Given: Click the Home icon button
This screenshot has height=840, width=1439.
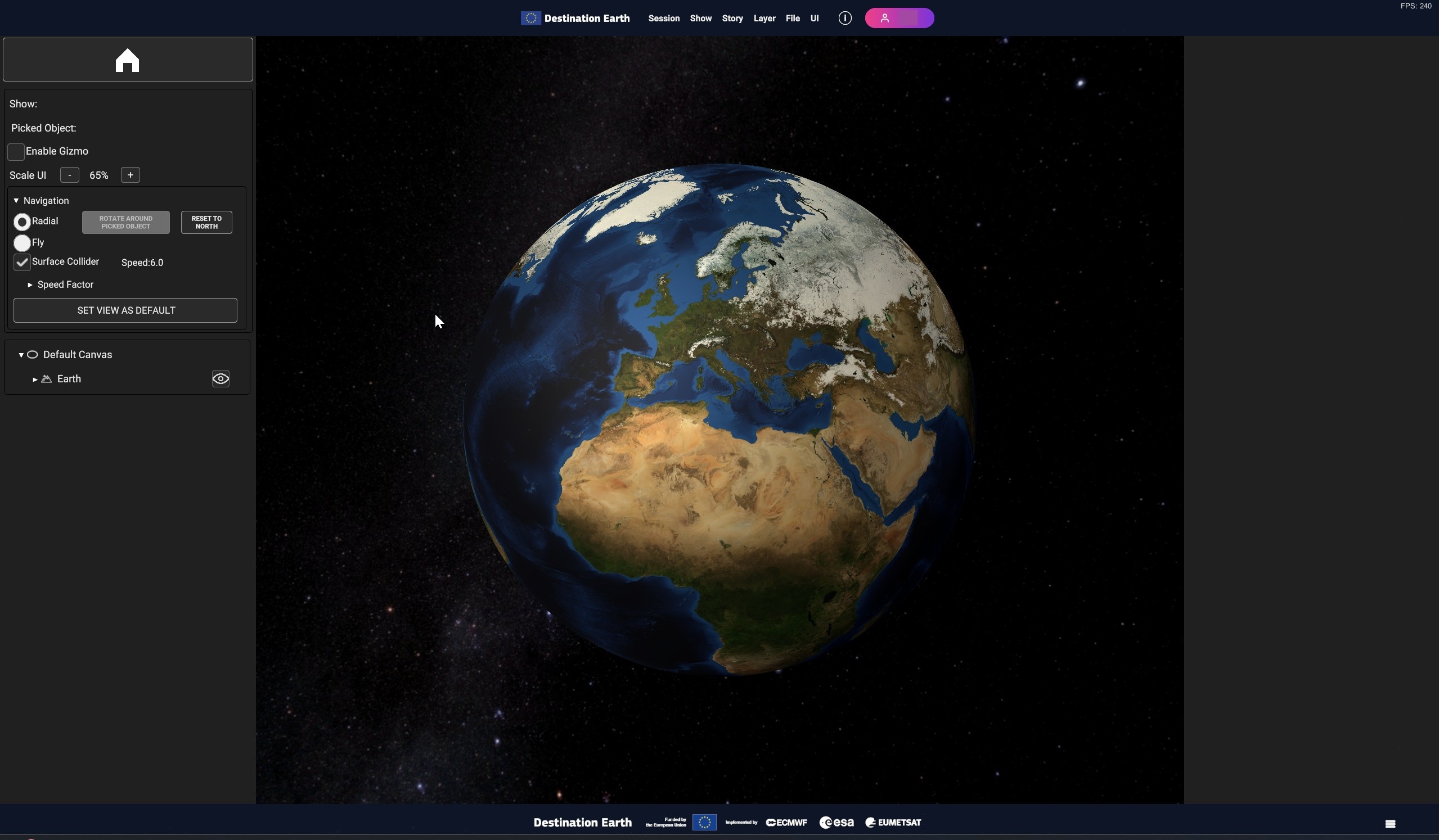Looking at the screenshot, I should click(x=127, y=60).
